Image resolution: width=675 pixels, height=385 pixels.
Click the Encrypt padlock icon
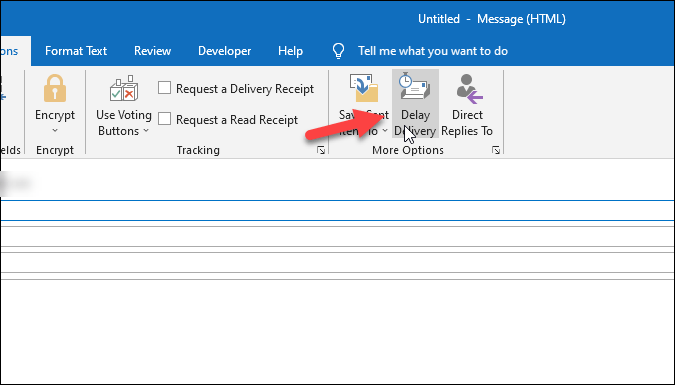tap(55, 88)
